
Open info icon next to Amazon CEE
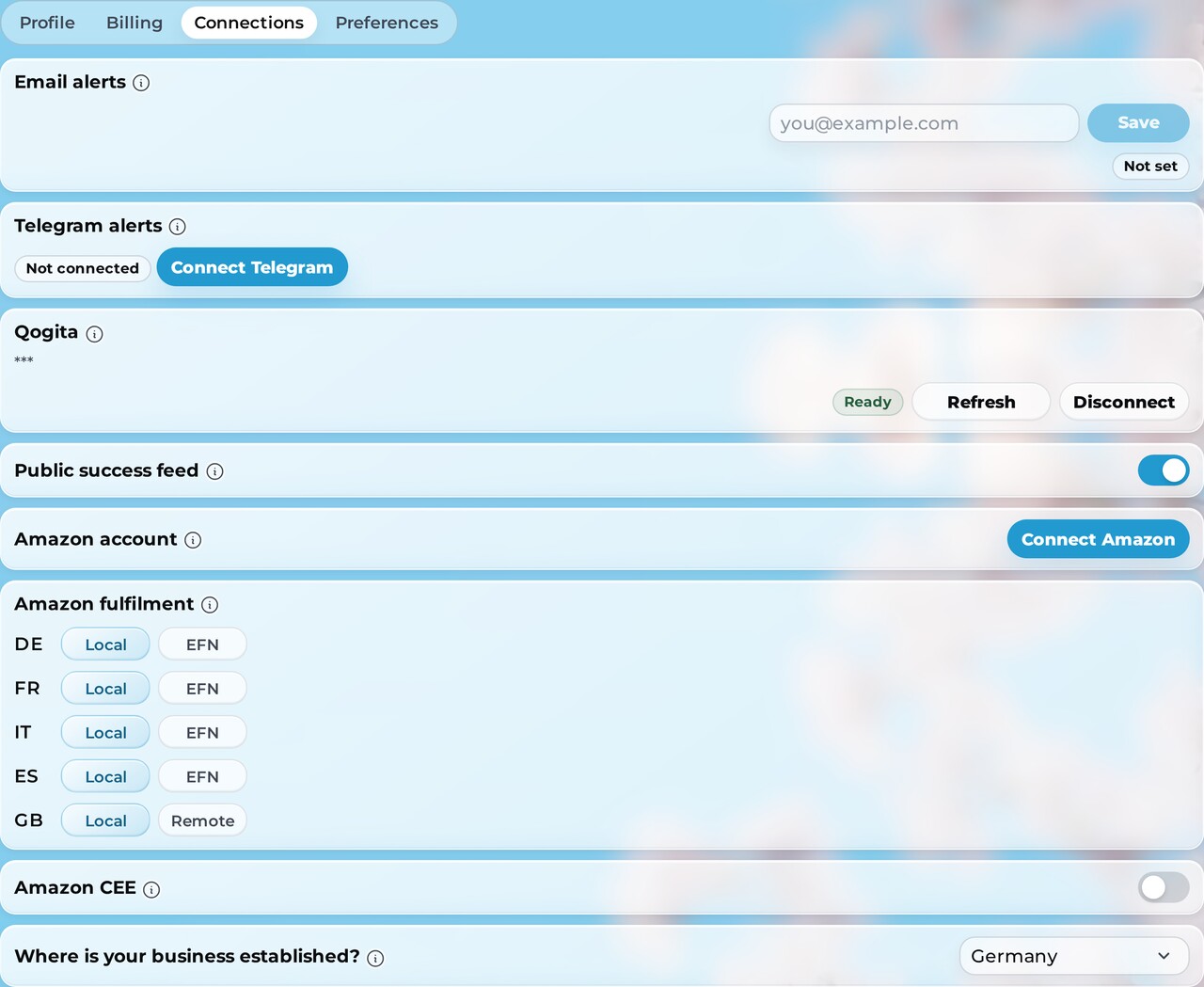(151, 889)
